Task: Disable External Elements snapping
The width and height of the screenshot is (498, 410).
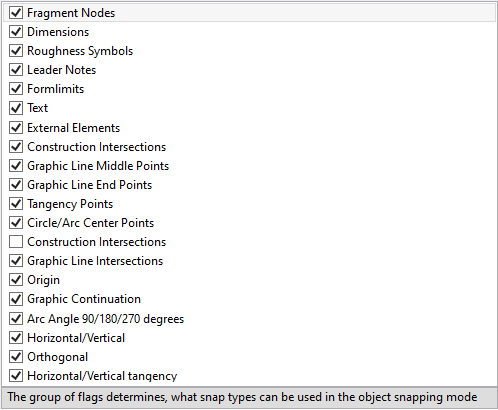Action: tap(16, 128)
